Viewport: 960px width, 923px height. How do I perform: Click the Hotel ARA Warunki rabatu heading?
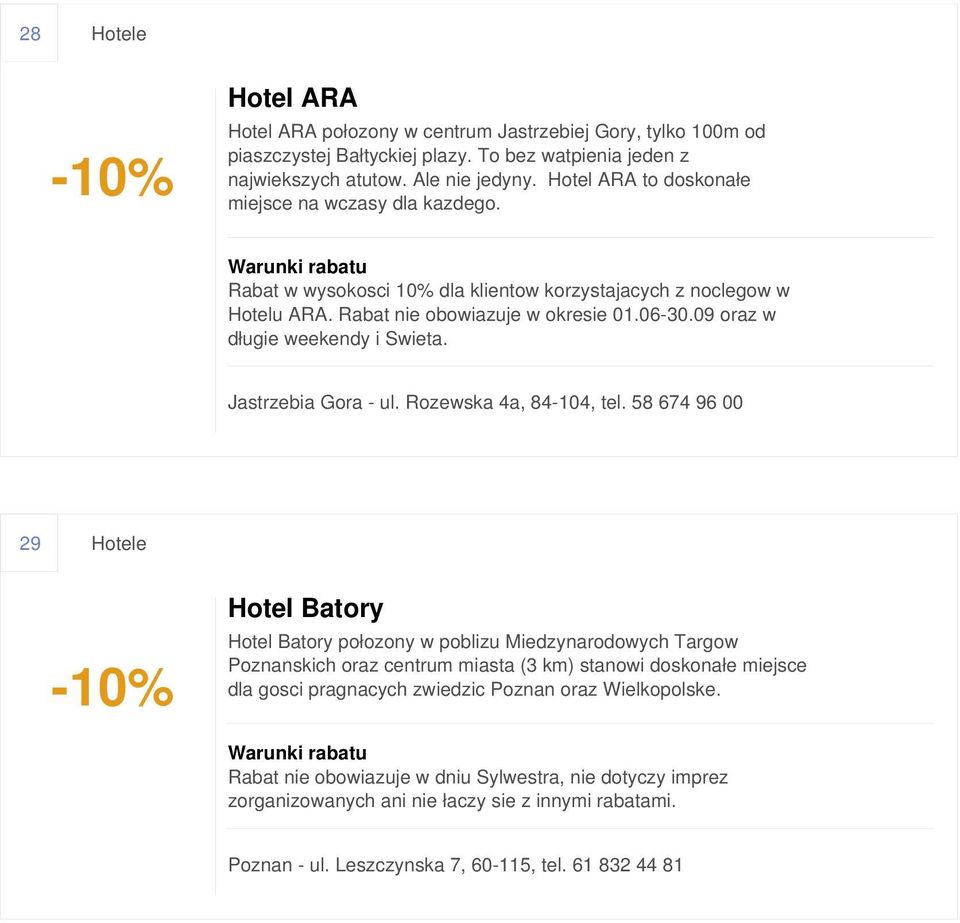[x=297, y=267]
